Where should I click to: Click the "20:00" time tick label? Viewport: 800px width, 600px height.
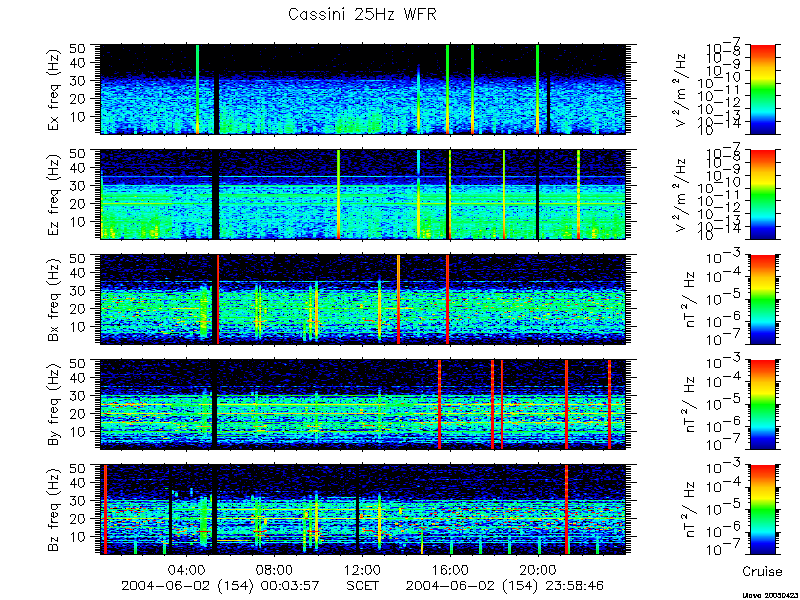[x=538, y=569]
